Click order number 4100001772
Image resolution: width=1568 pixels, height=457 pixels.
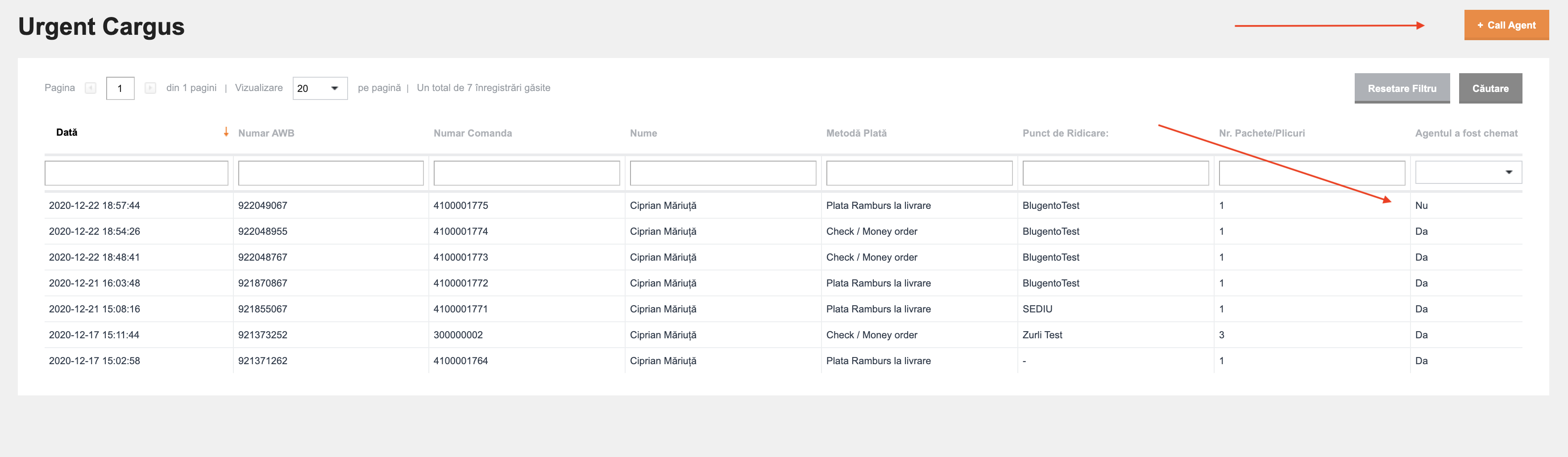461,283
